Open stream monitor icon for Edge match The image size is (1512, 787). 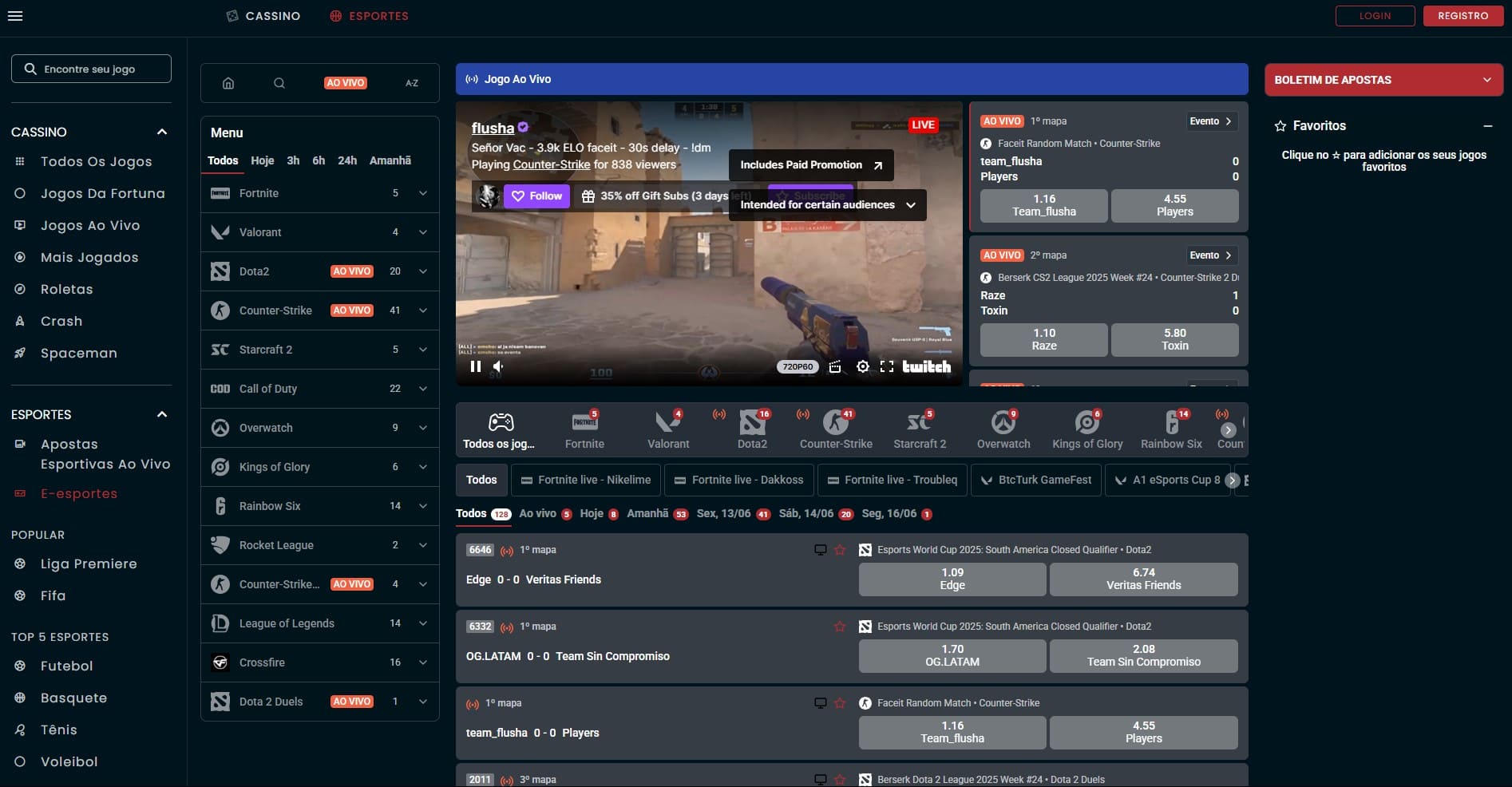pos(820,550)
